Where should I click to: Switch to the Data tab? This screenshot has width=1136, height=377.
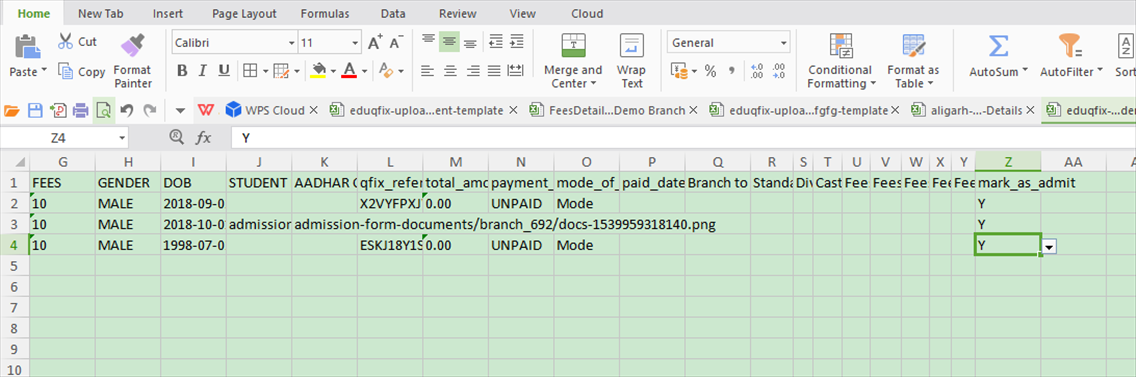click(393, 13)
